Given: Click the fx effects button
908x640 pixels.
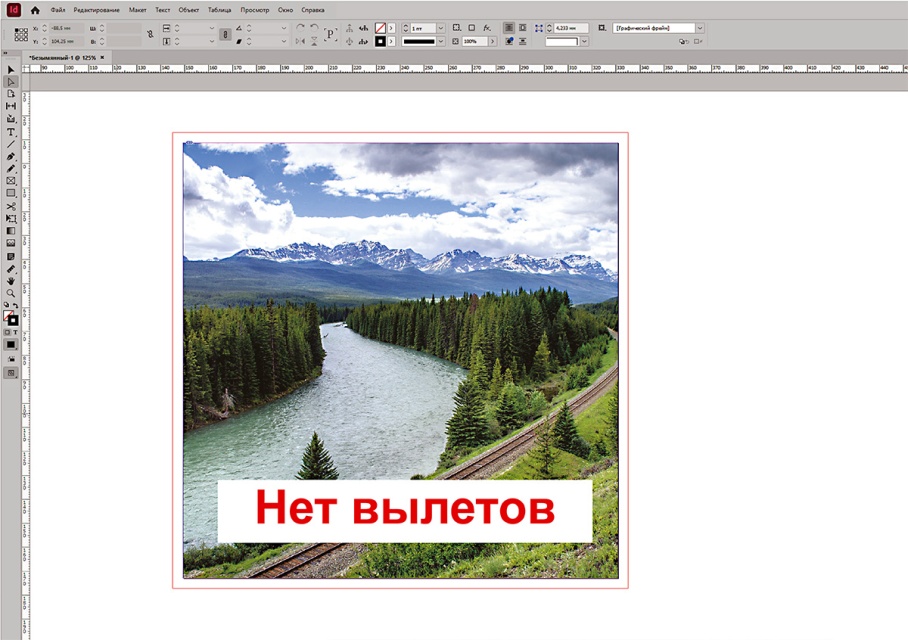Looking at the screenshot, I should 486,28.
